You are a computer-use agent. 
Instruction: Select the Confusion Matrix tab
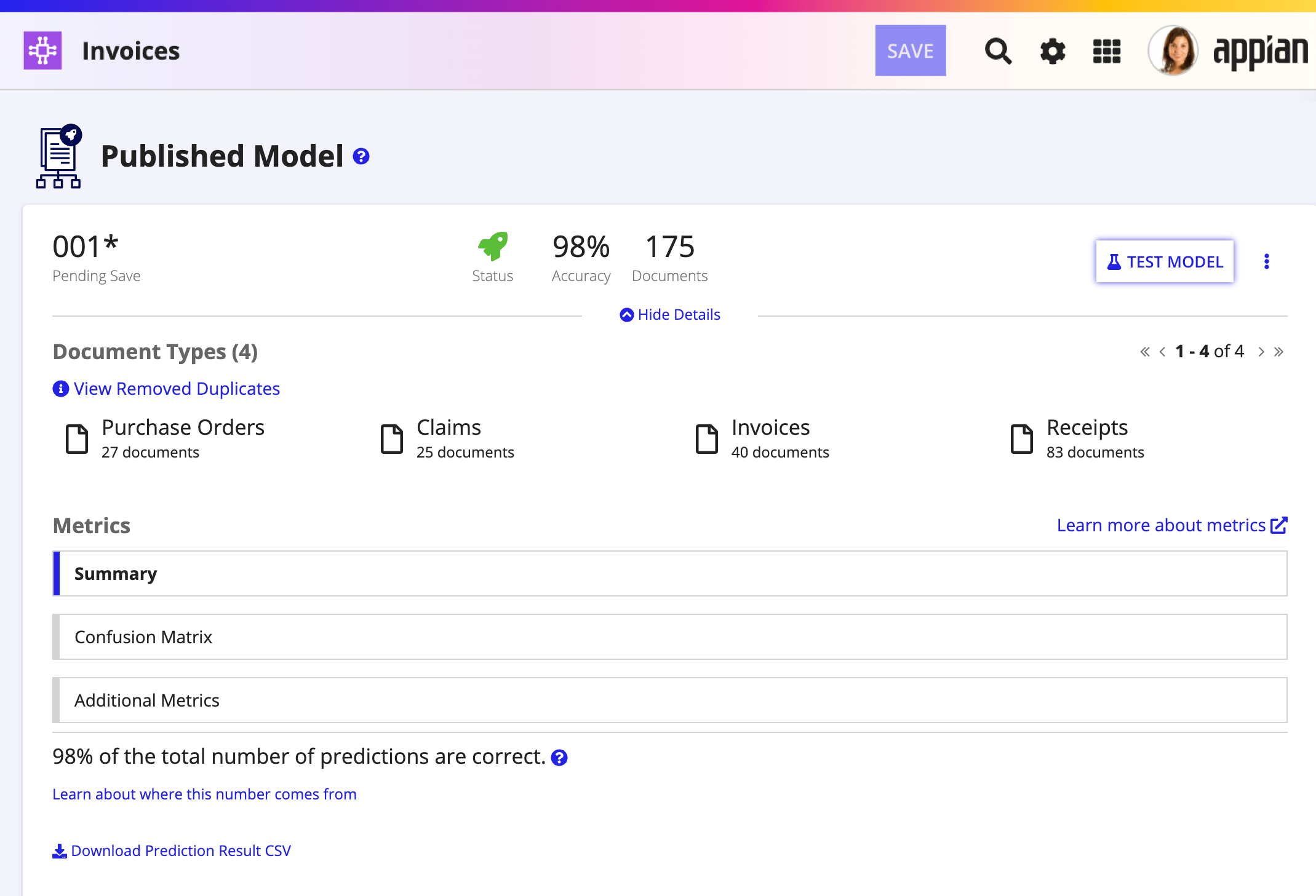coord(670,636)
